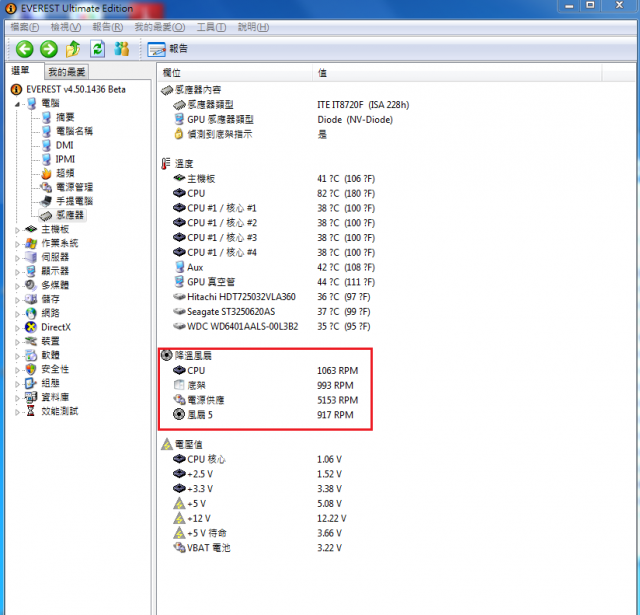
Task: Click the fan icon beside 降溫風扇
Action: click(x=167, y=355)
